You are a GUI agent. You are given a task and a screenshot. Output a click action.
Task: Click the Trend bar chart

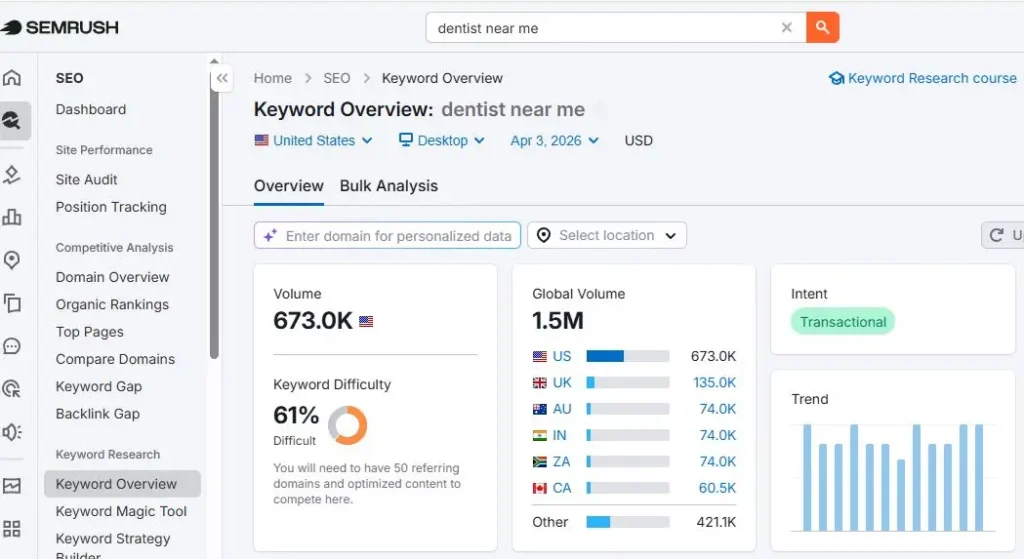pyautogui.click(x=893, y=477)
